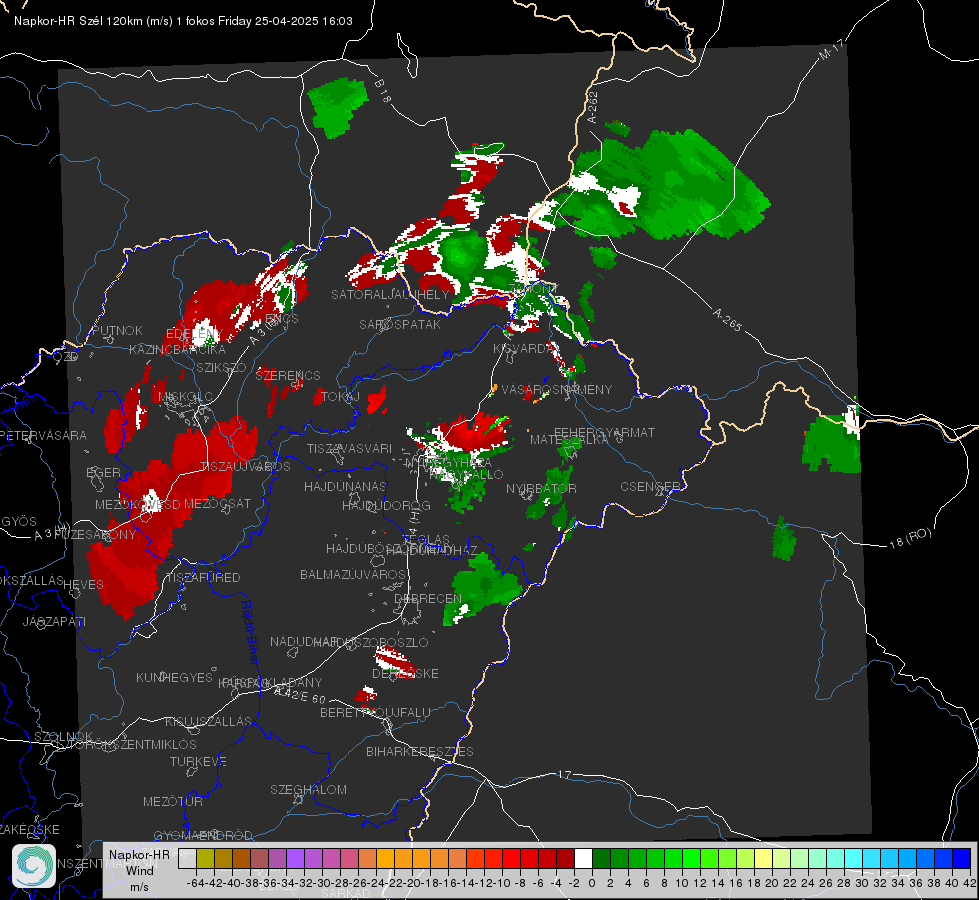The width and height of the screenshot is (979, 900).
Task: Click the 'Napkor-HR Wind m/s' legend label
Action: (x=139, y=870)
